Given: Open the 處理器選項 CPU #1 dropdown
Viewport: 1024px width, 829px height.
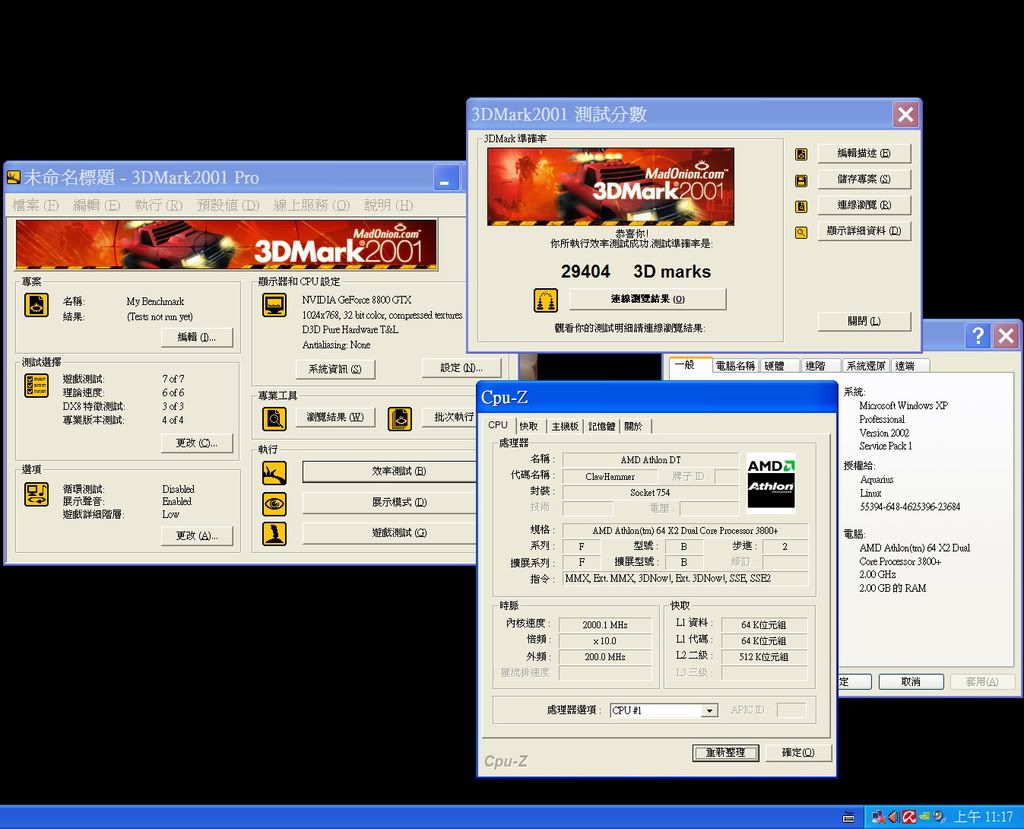Looking at the screenshot, I should tap(709, 711).
